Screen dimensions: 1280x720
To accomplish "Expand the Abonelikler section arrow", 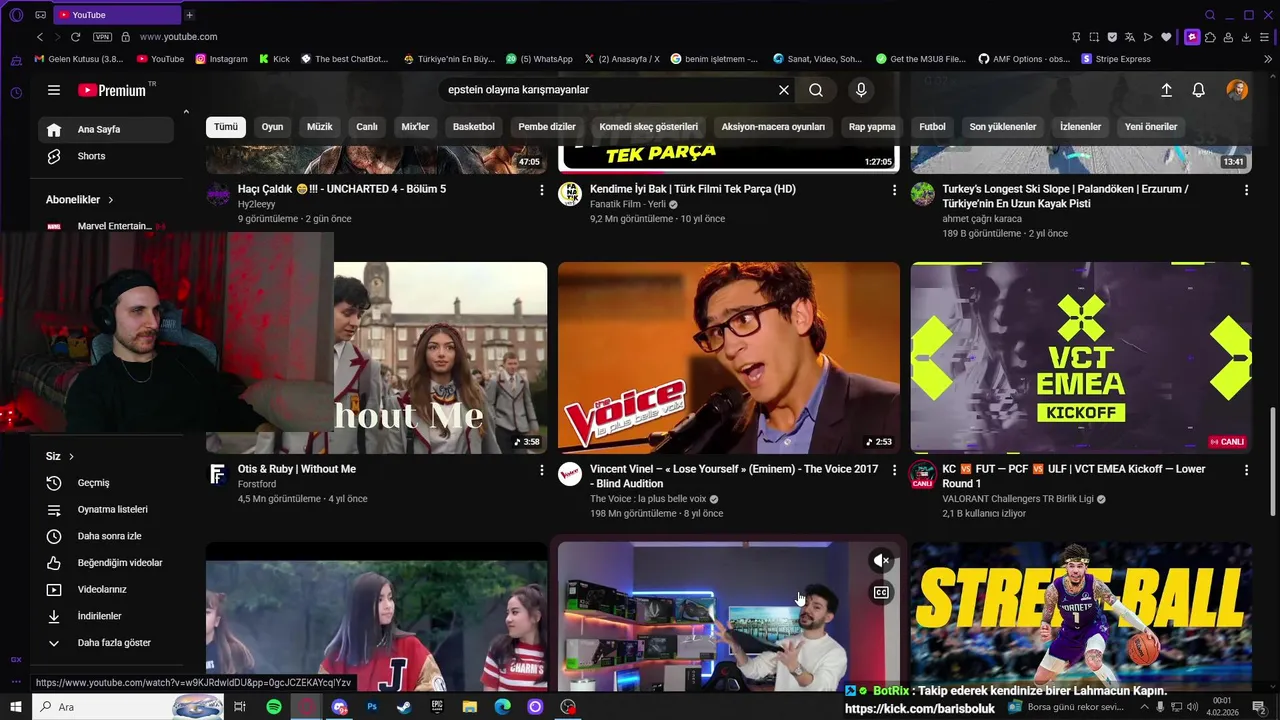I will point(111,200).
